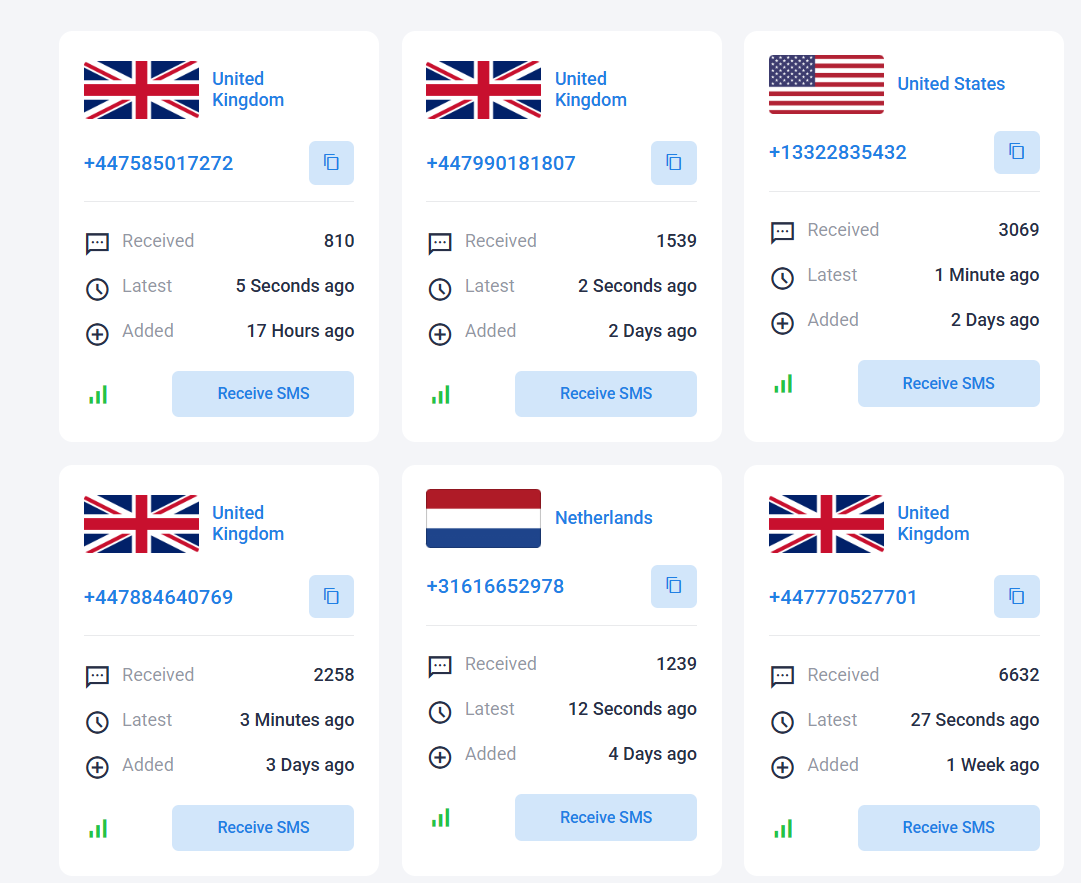Copy the number +447770527701
The width and height of the screenshot is (1081, 883).
tap(1016, 596)
